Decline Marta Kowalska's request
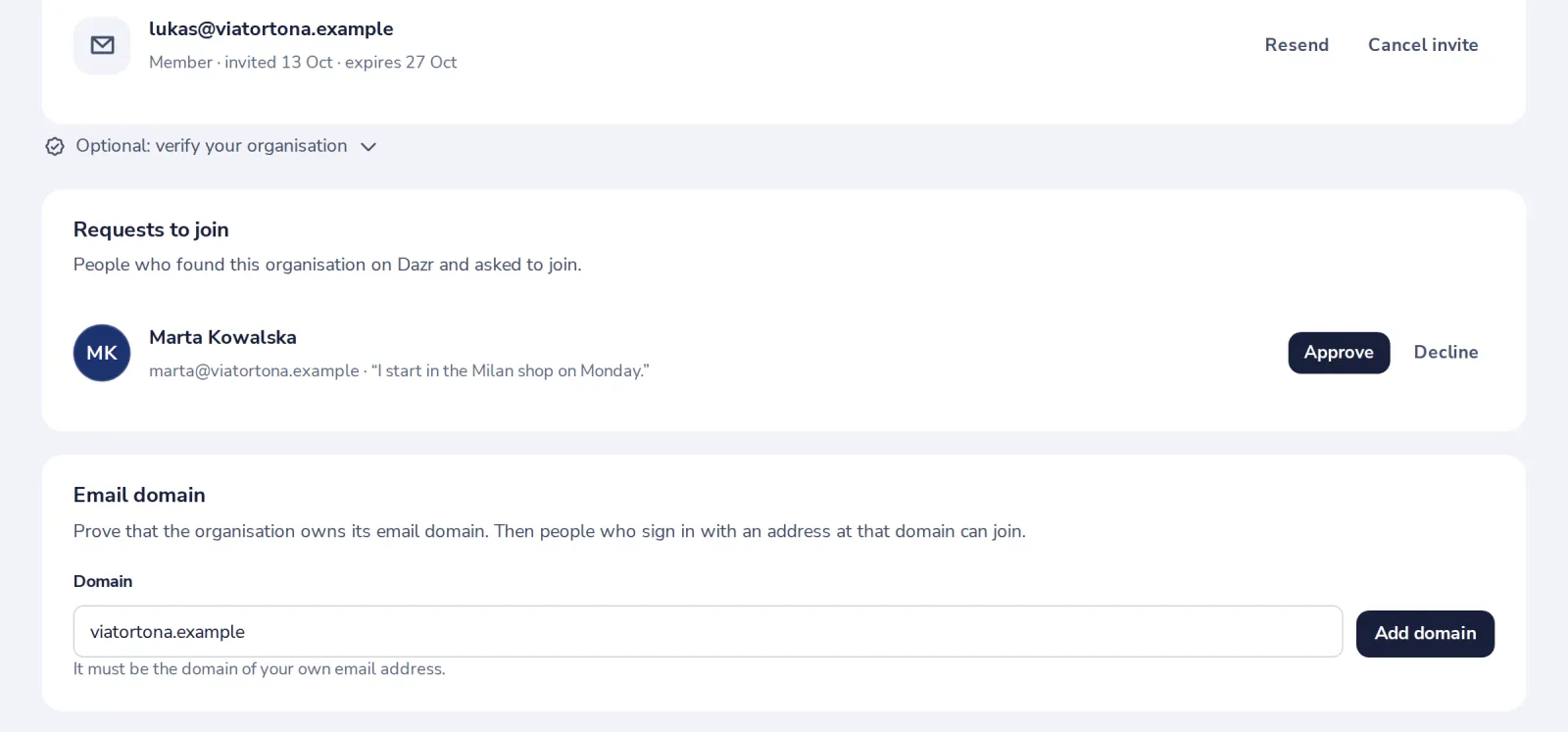The width and height of the screenshot is (1568, 732). point(1445,353)
